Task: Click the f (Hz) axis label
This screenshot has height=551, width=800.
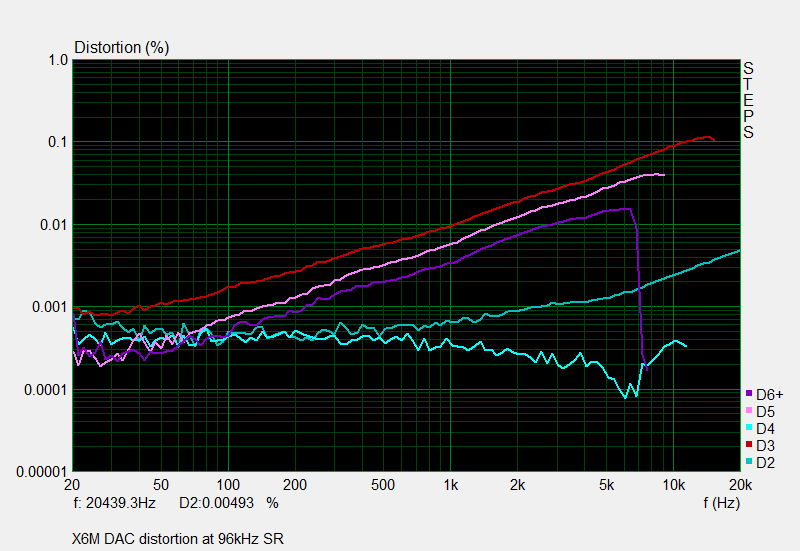Action: [721, 503]
